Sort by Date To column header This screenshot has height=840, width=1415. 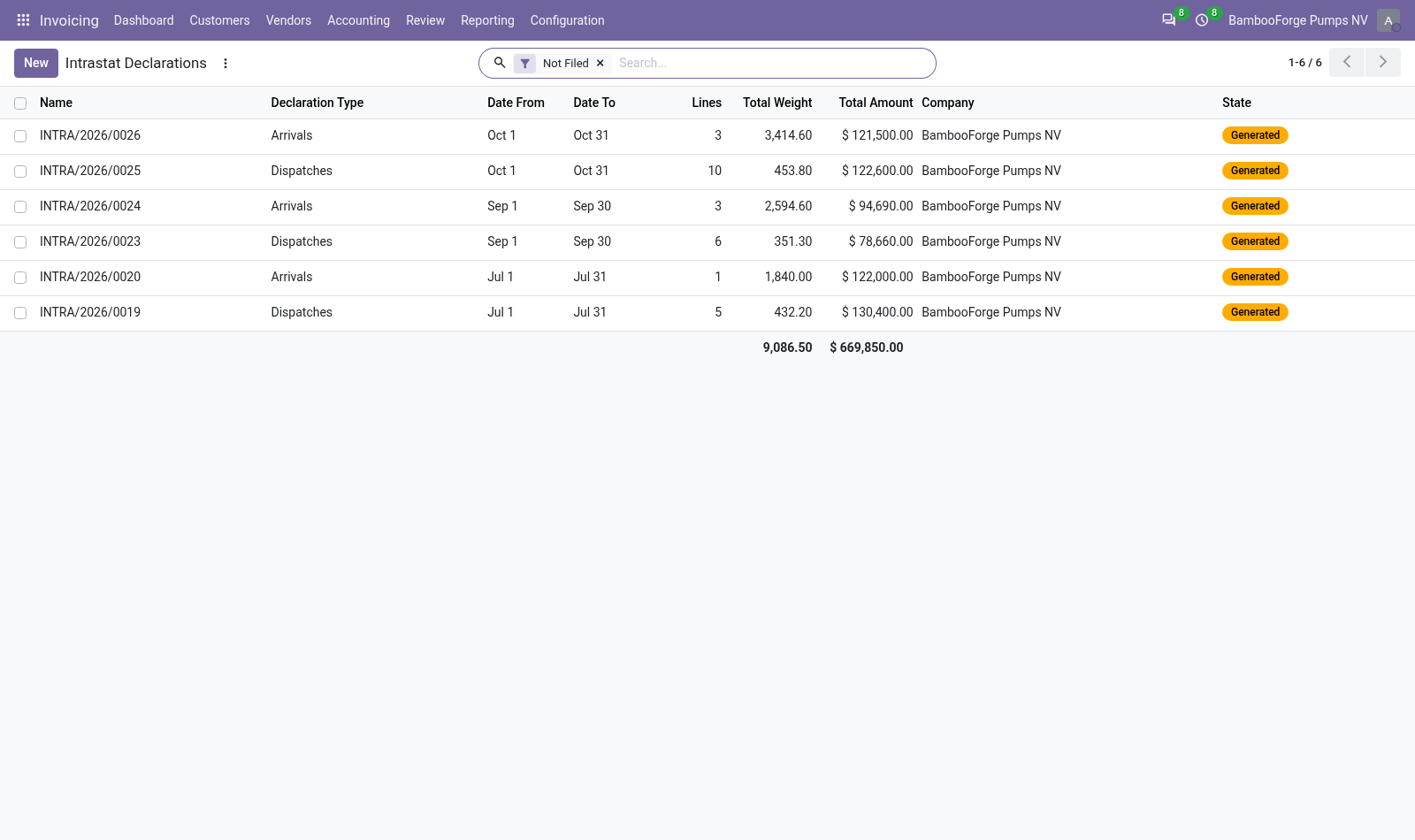click(594, 103)
